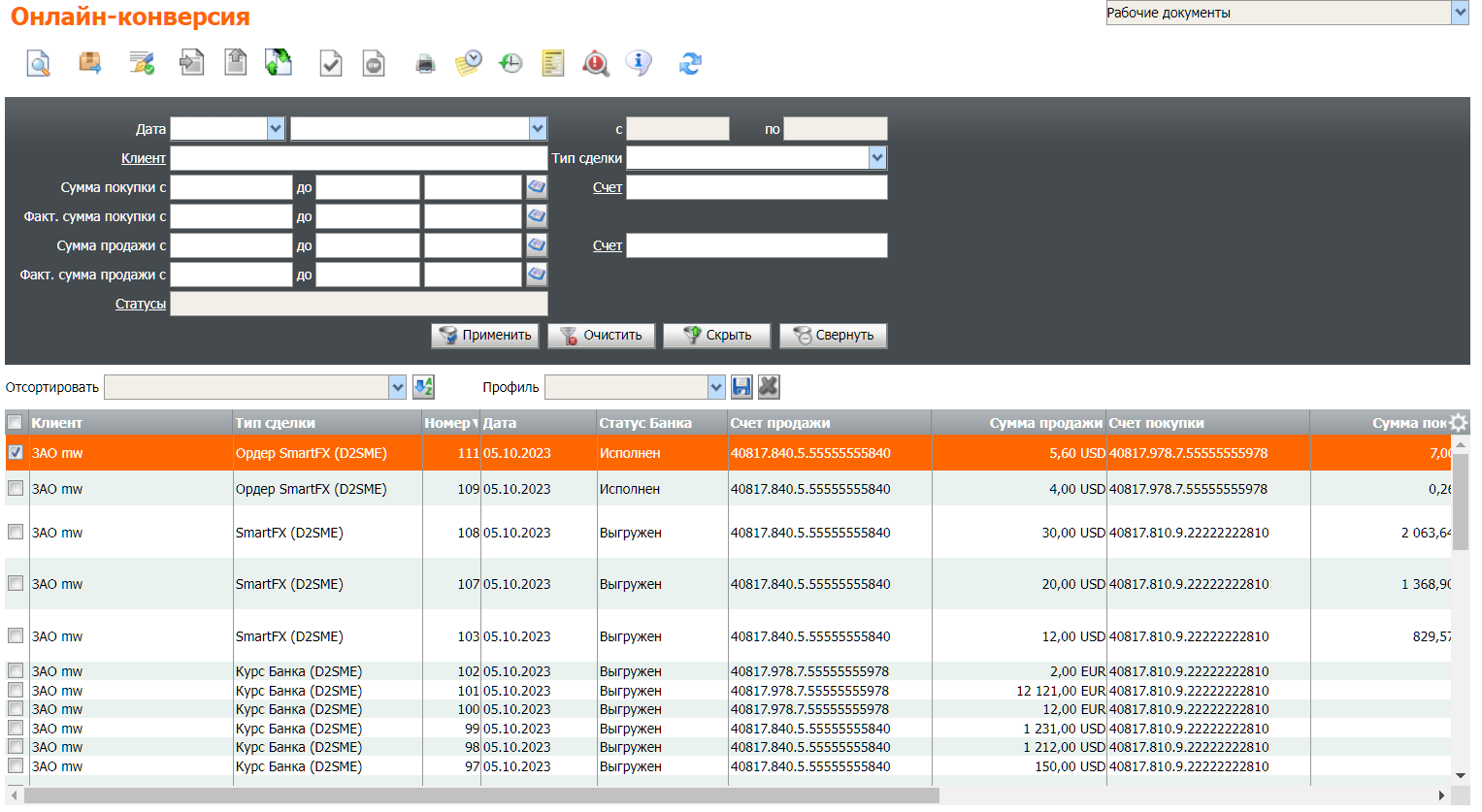Focus the Клиент input field
Viewport: 1482px width, 812px height.
point(359,158)
